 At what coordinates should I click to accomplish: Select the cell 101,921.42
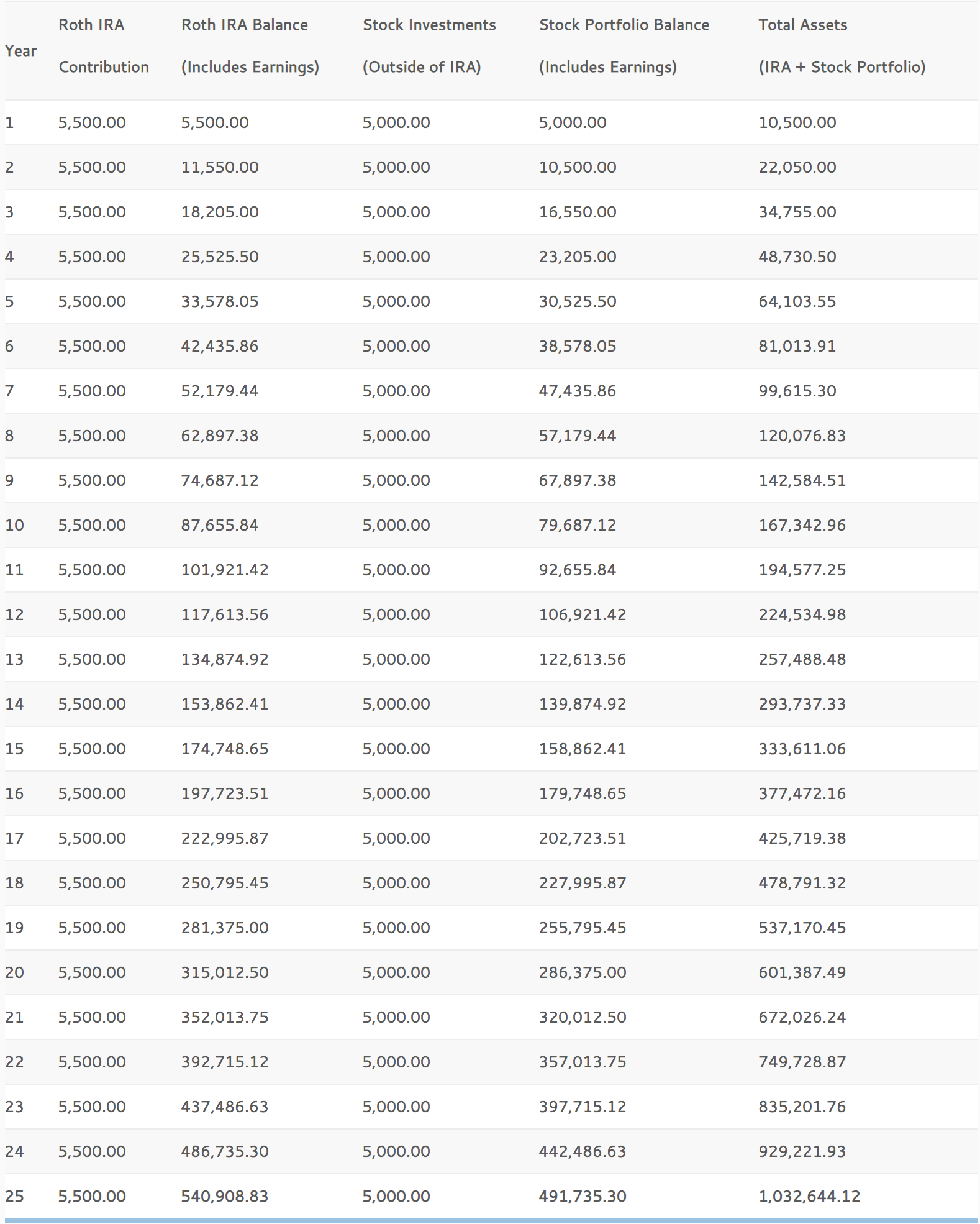coord(225,570)
